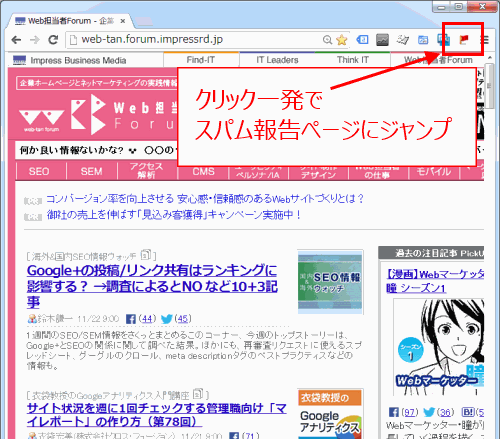Open the blue tag extension icon

pos(362,40)
